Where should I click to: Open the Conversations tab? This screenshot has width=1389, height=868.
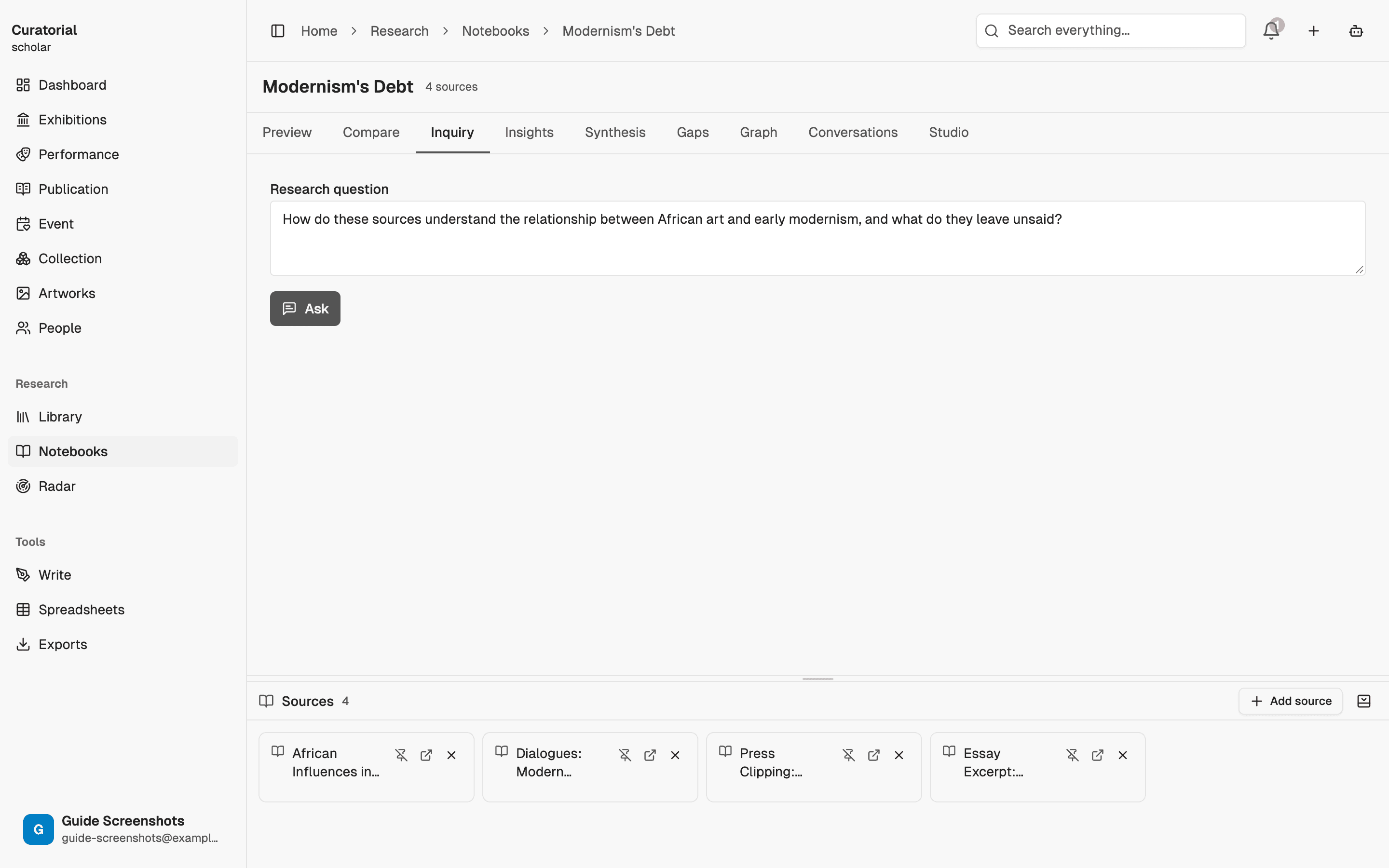point(853,133)
